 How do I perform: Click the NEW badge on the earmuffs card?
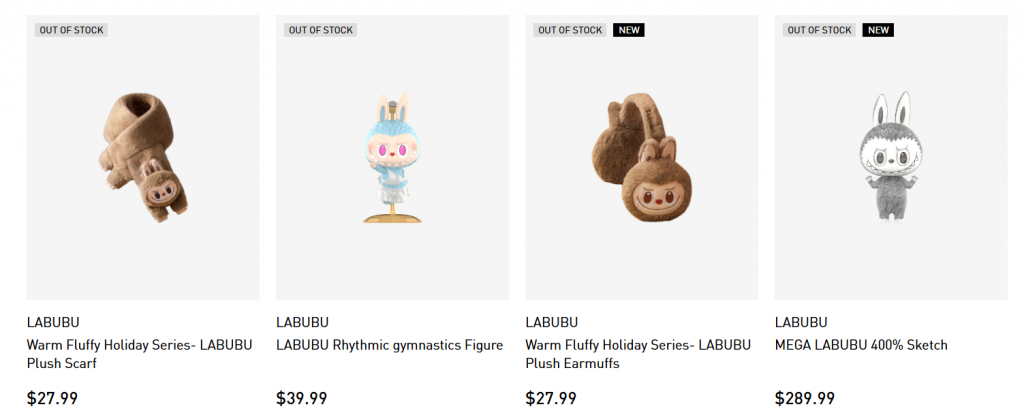coord(629,30)
